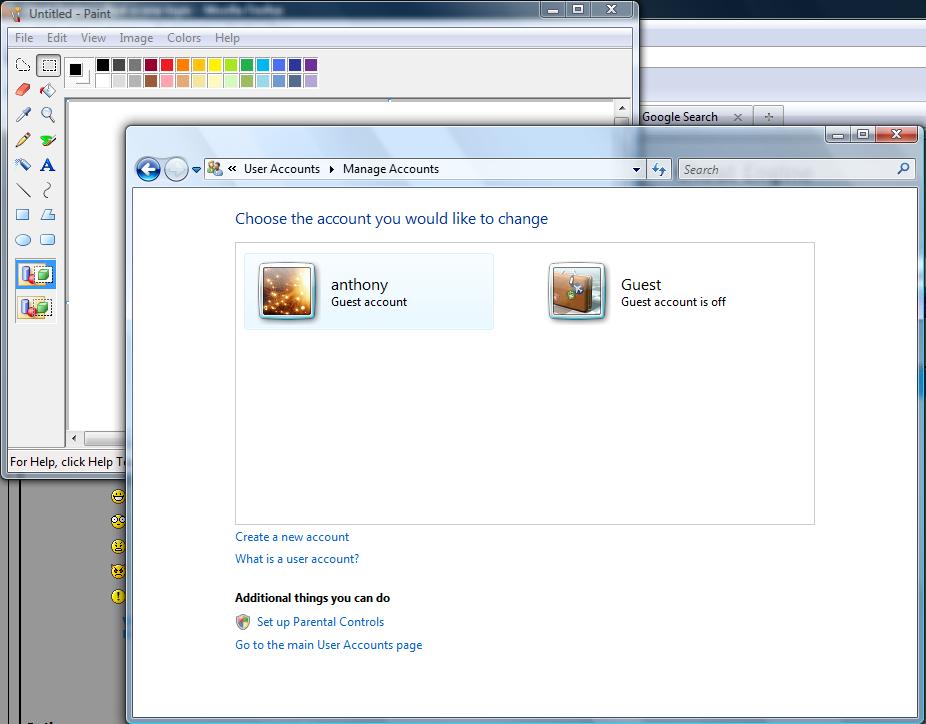Choose the Free-Form Select tool
The width and height of the screenshot is (926, 724).
(x=23, y=66)
